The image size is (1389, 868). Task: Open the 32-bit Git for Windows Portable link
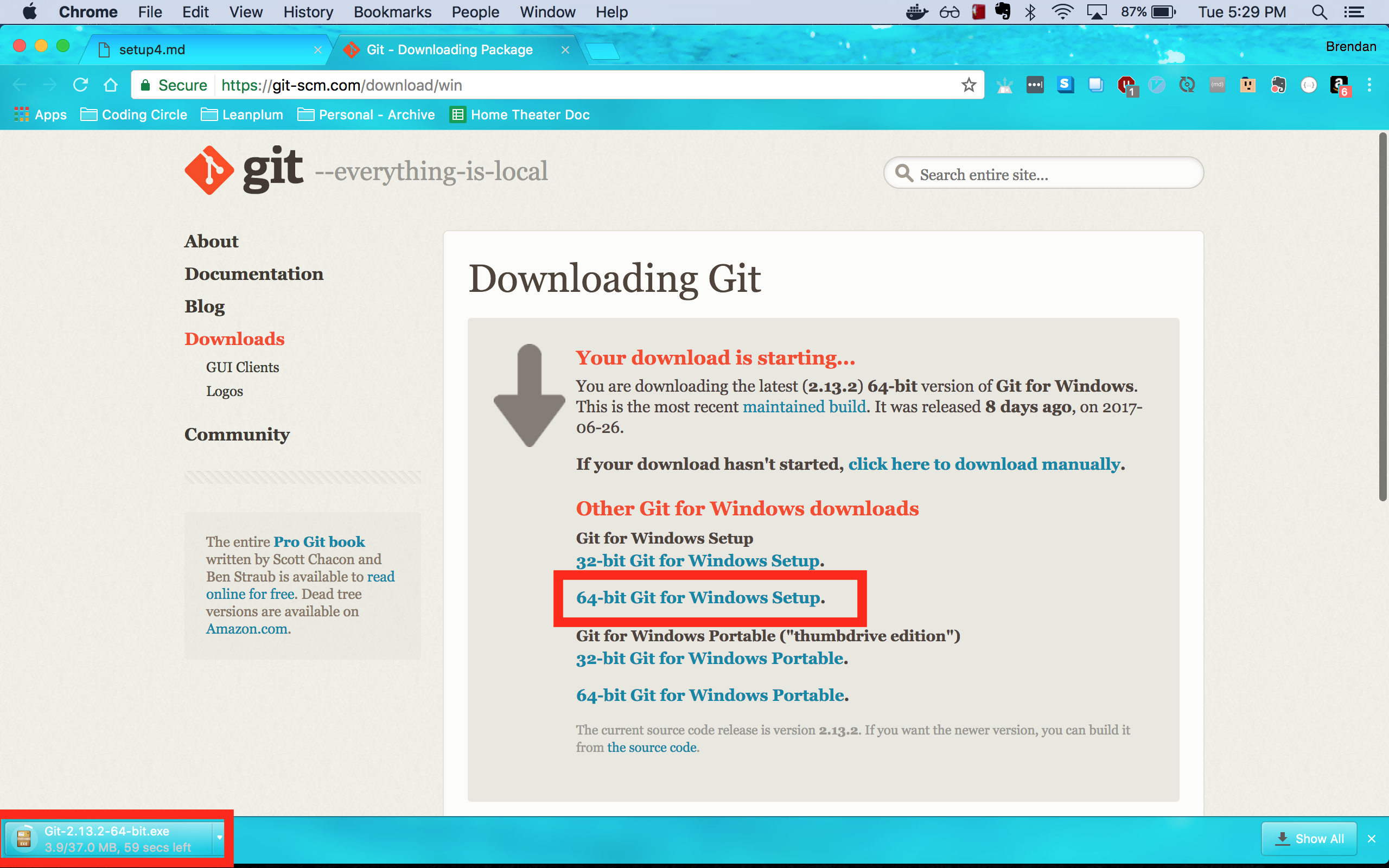[710, 658]
